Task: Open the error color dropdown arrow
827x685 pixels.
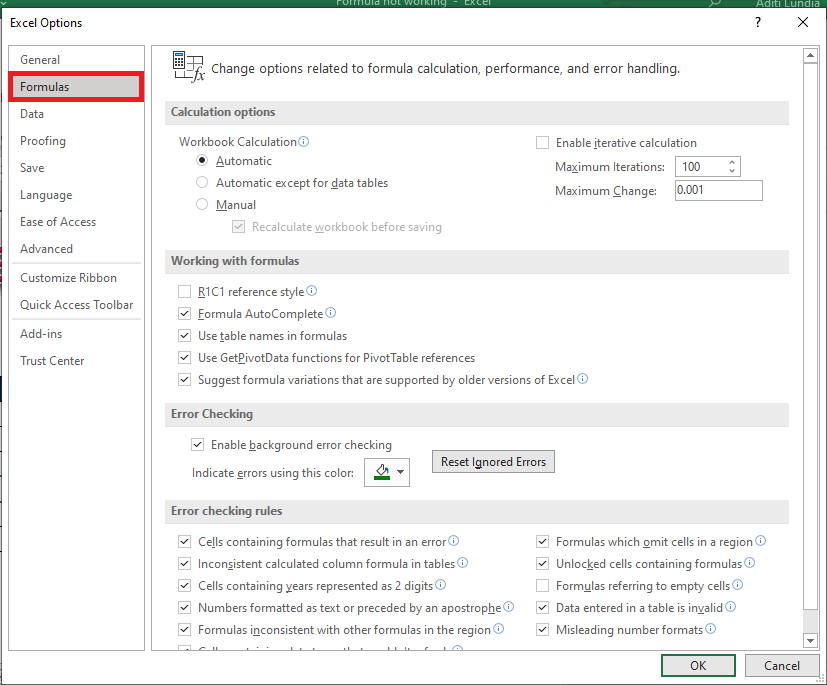Action: point(401,472)
